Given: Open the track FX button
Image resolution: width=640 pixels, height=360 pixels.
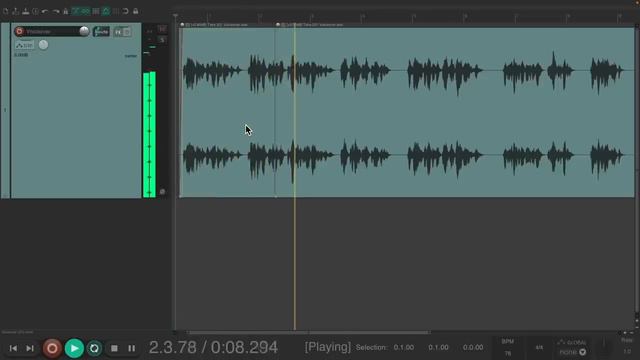Looking at the screenshot, I should coord(118,32).
